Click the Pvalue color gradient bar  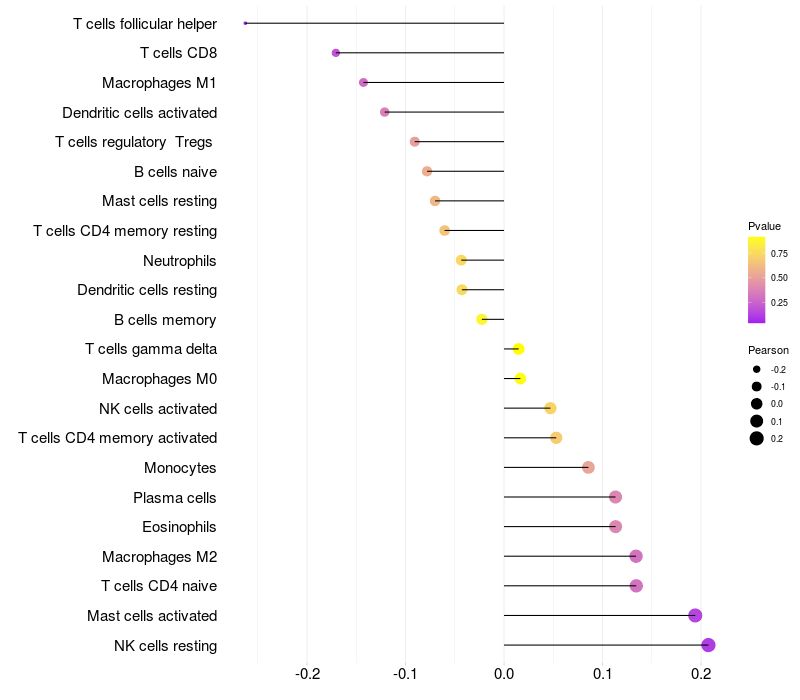point(756,280)
